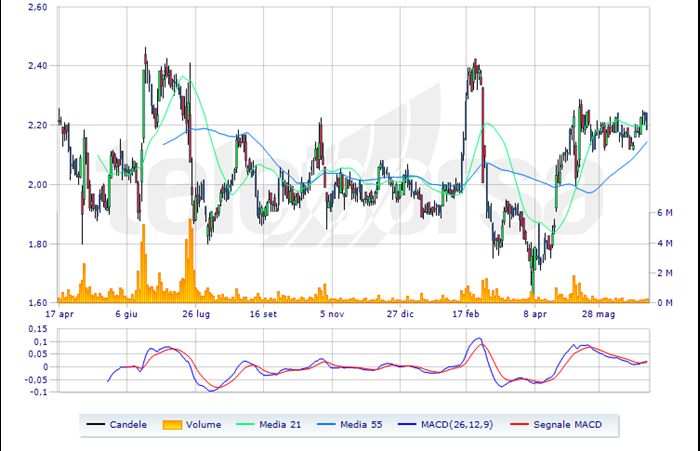The height and width of the screenshot is (451, 700).
Task: Click the orange Volume legend swatch
Action: click(172, 425)
